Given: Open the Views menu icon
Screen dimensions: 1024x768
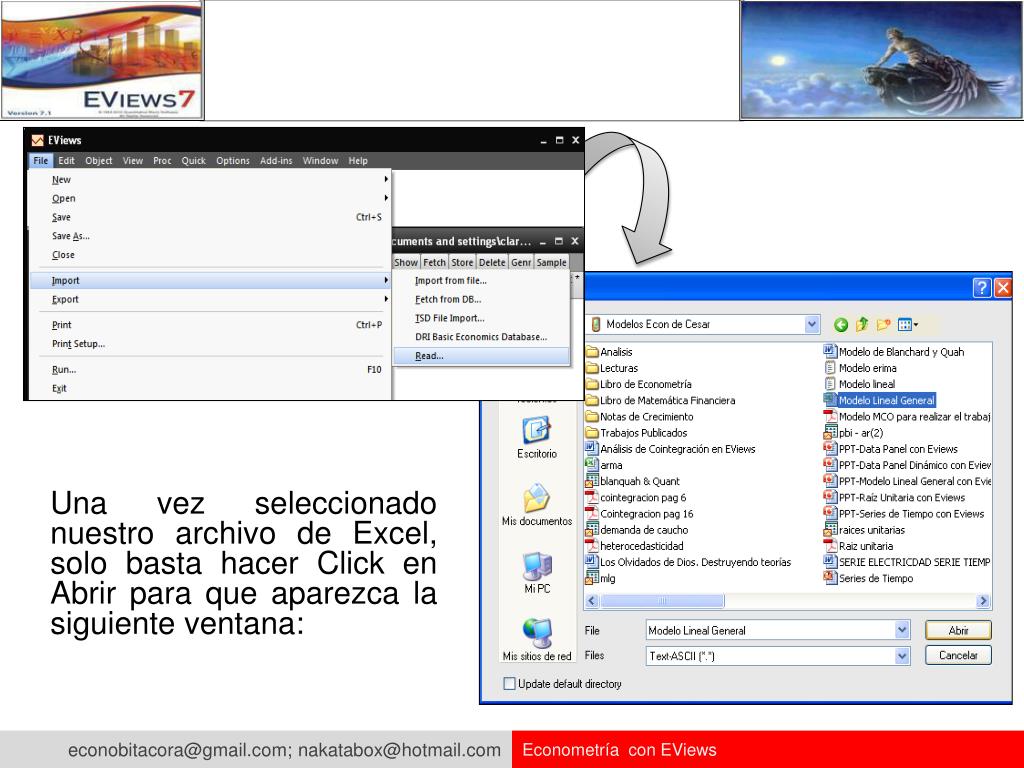Looking at the screenshot, I should (x=908, y=325).
